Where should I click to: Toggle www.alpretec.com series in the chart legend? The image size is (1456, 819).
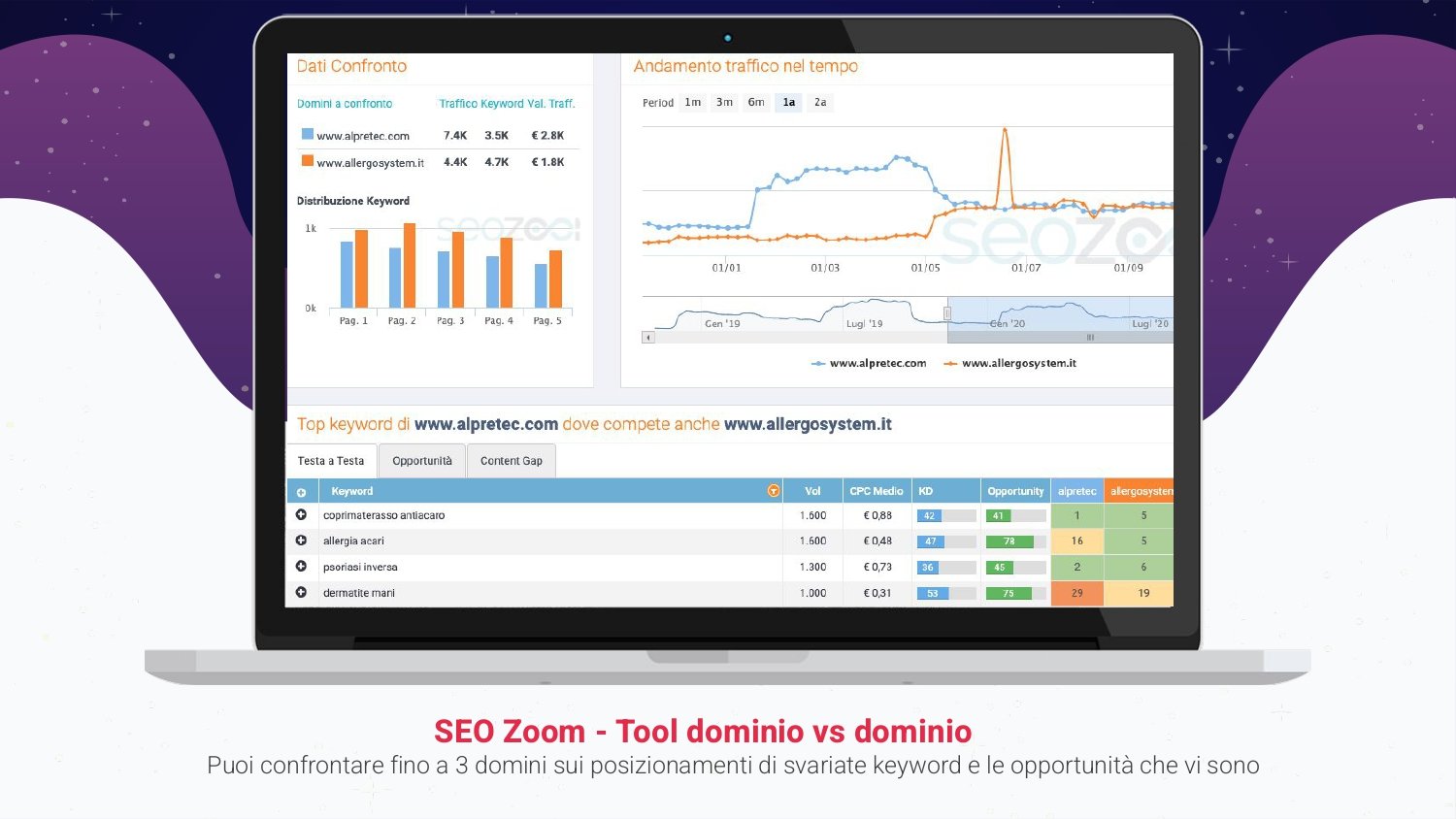[x=869, y=363]
